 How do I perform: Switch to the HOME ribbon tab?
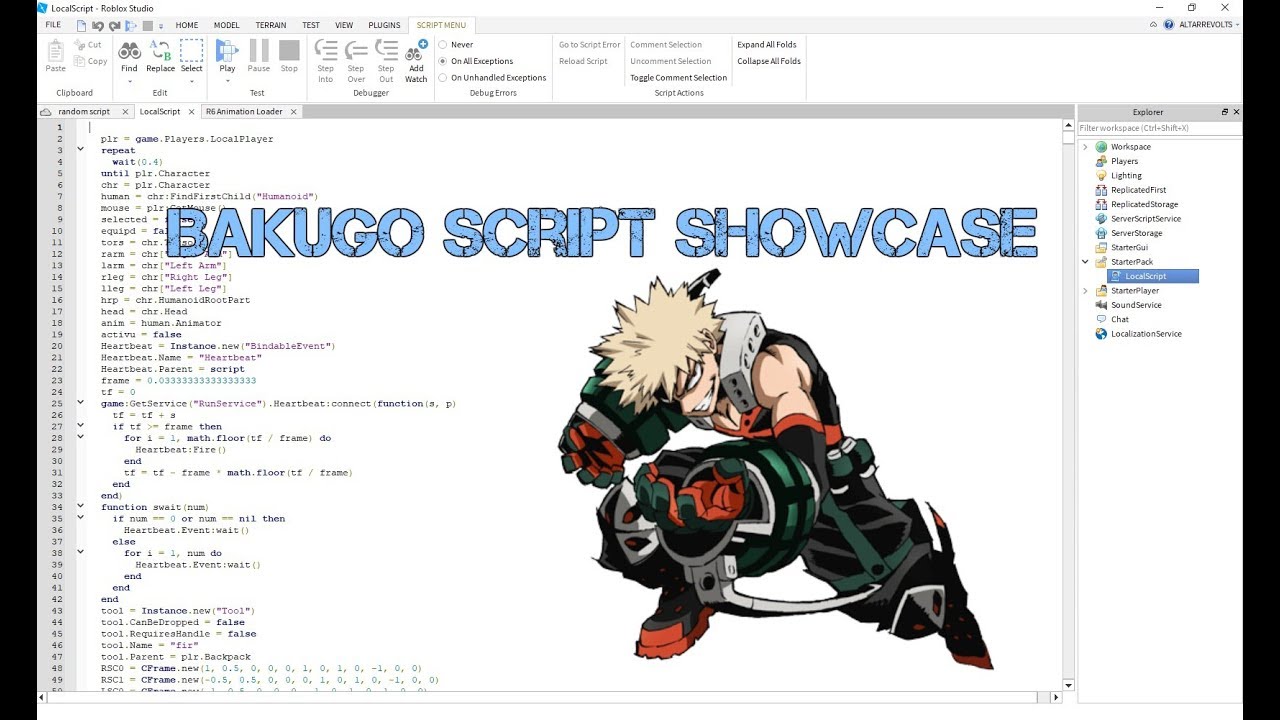[187, 25]
